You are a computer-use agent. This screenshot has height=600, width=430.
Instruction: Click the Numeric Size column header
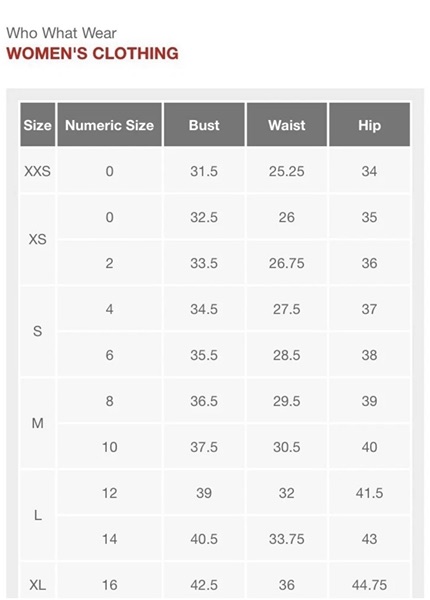click(x=109, y=125)
